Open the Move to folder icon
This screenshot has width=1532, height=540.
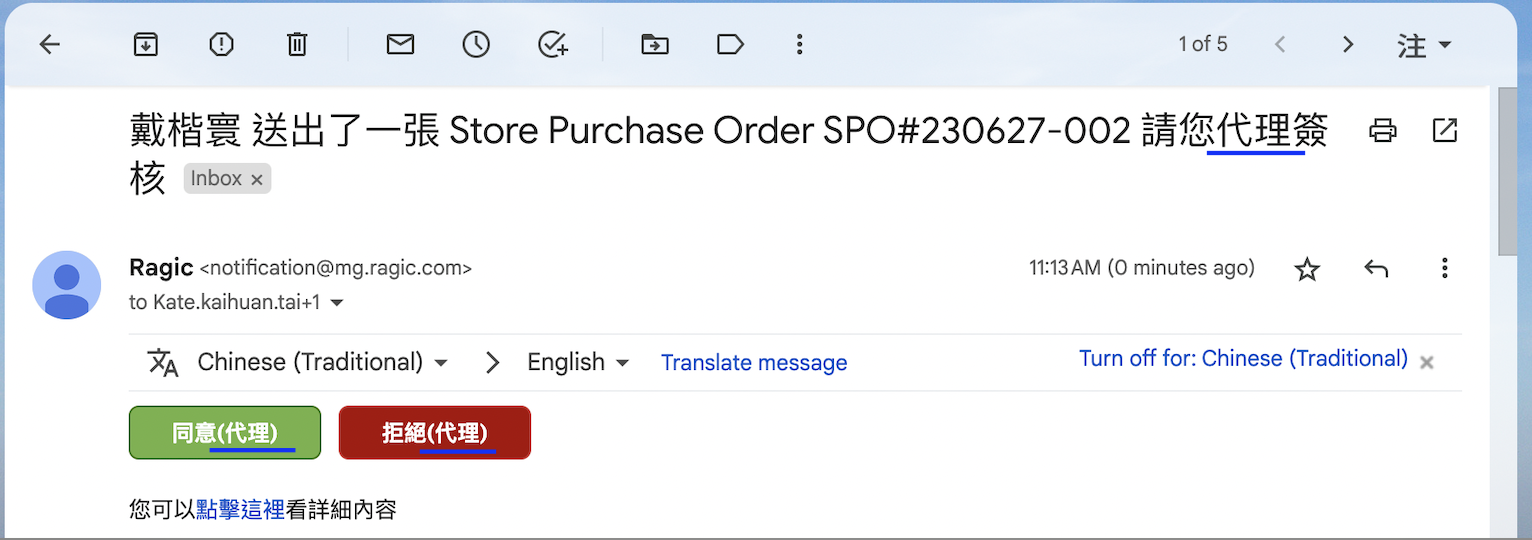pos(655,45)
